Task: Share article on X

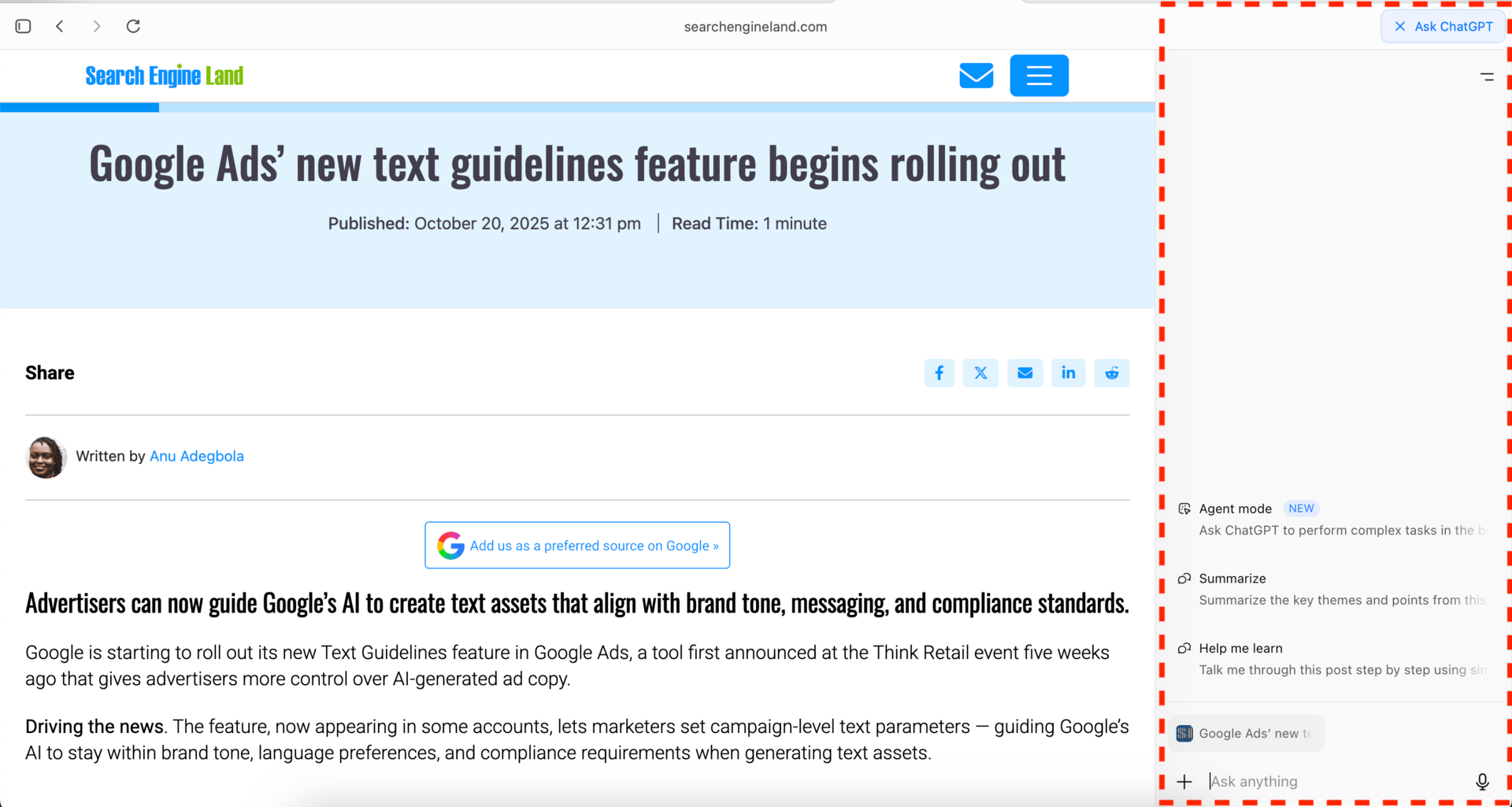Action: 980,373
